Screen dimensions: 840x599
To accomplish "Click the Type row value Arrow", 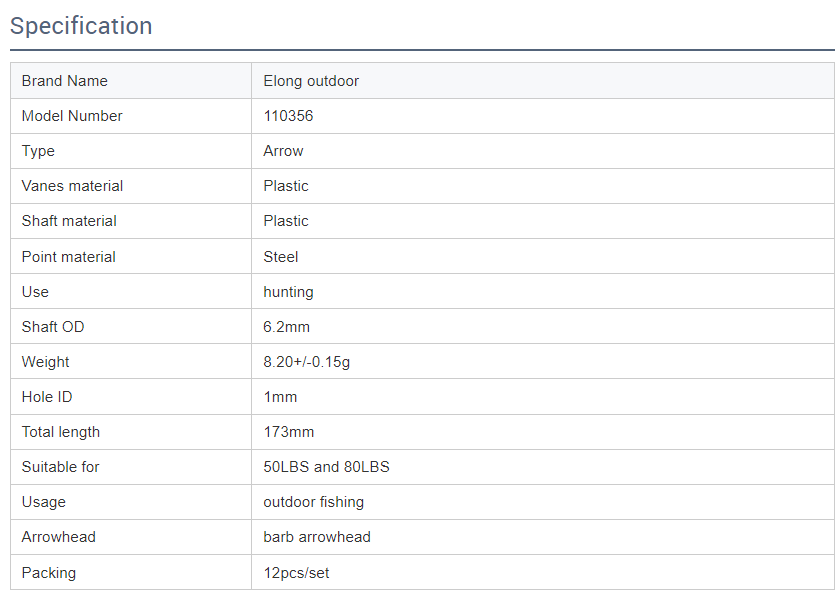I will 283,151.
